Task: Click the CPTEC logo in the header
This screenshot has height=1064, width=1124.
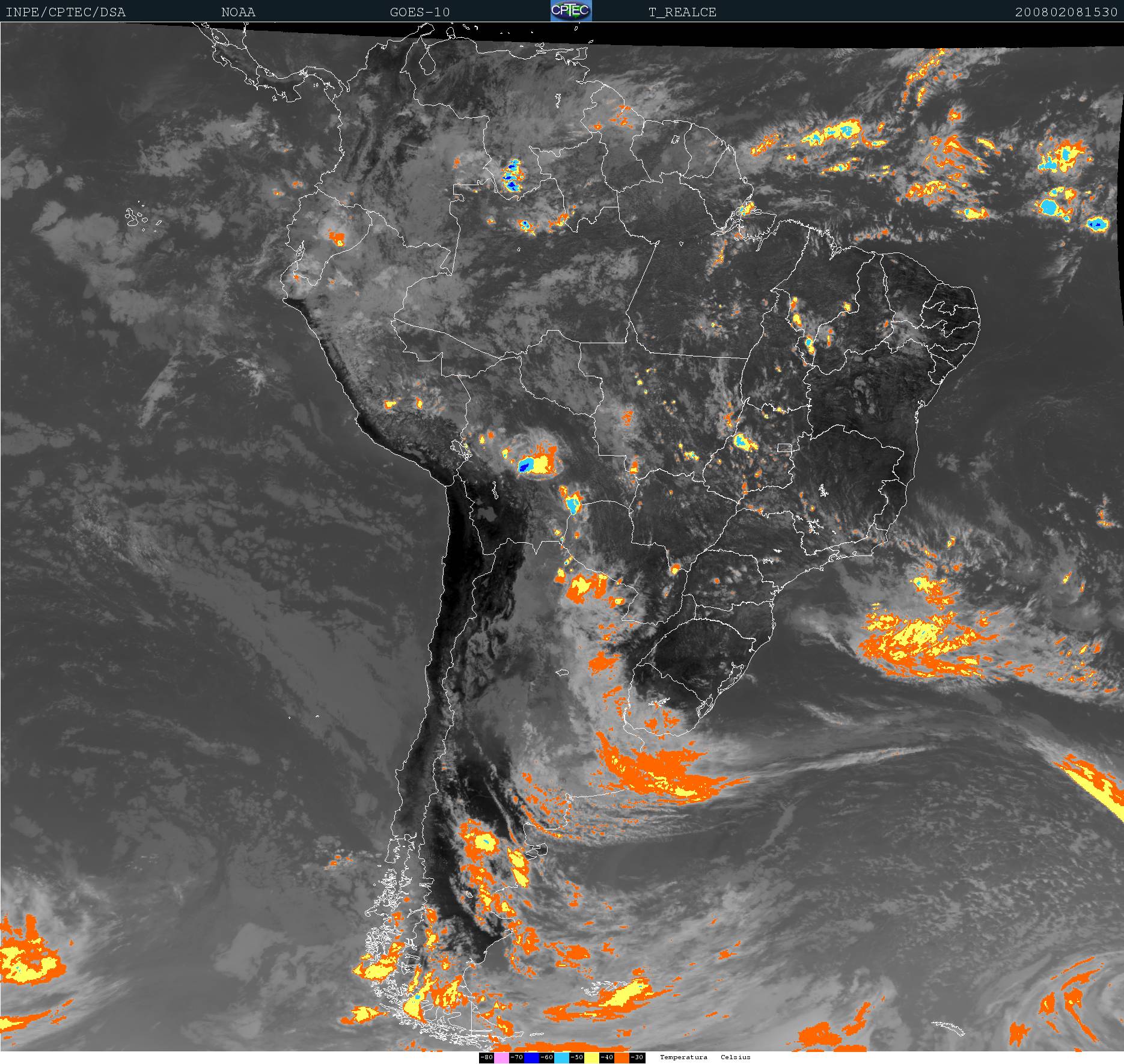Action: tap(571, 11)
